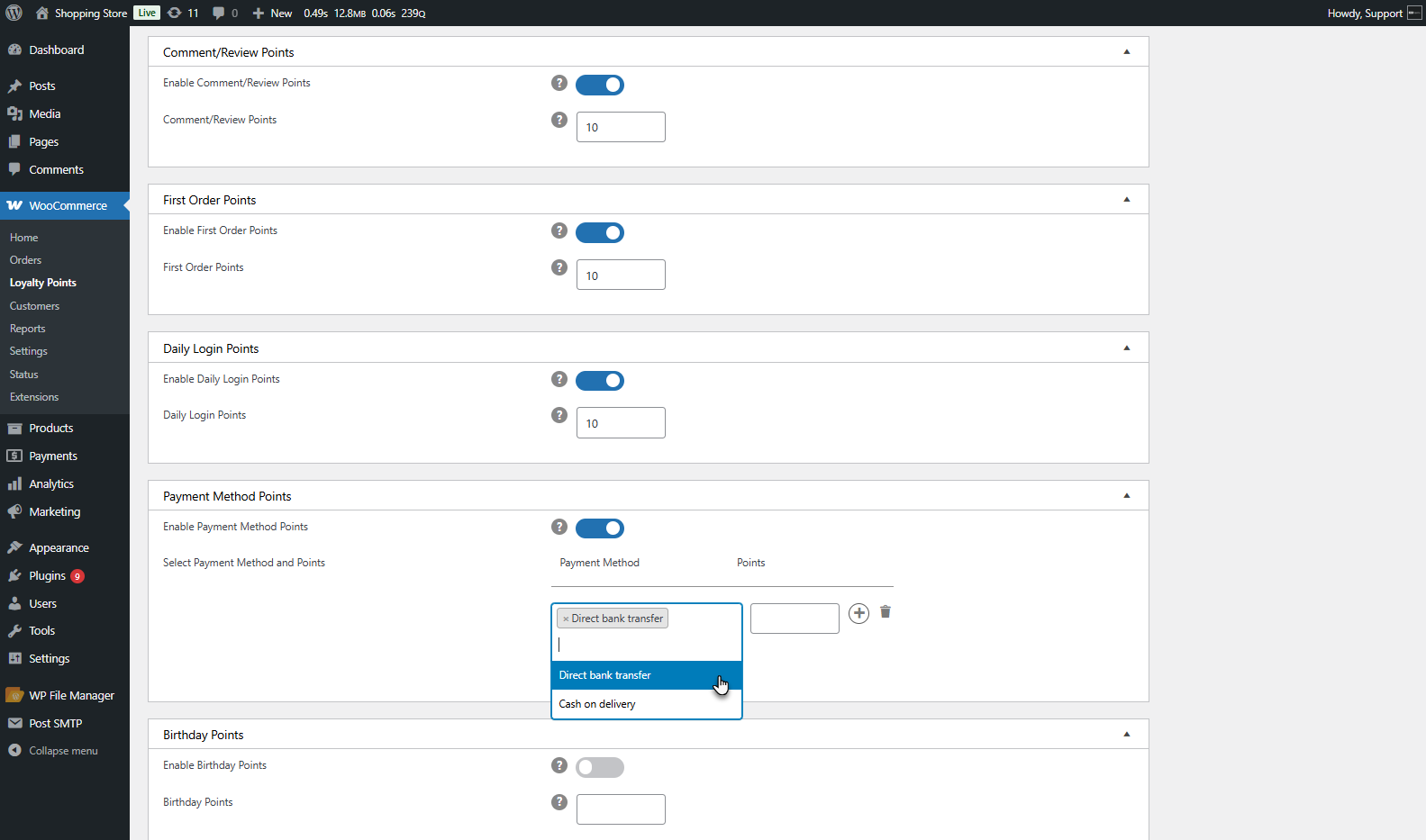Viewport: 1426px width, 840px height.
Task: Switch off Payment Method Points toggle
Action: [x=600, y=528]
